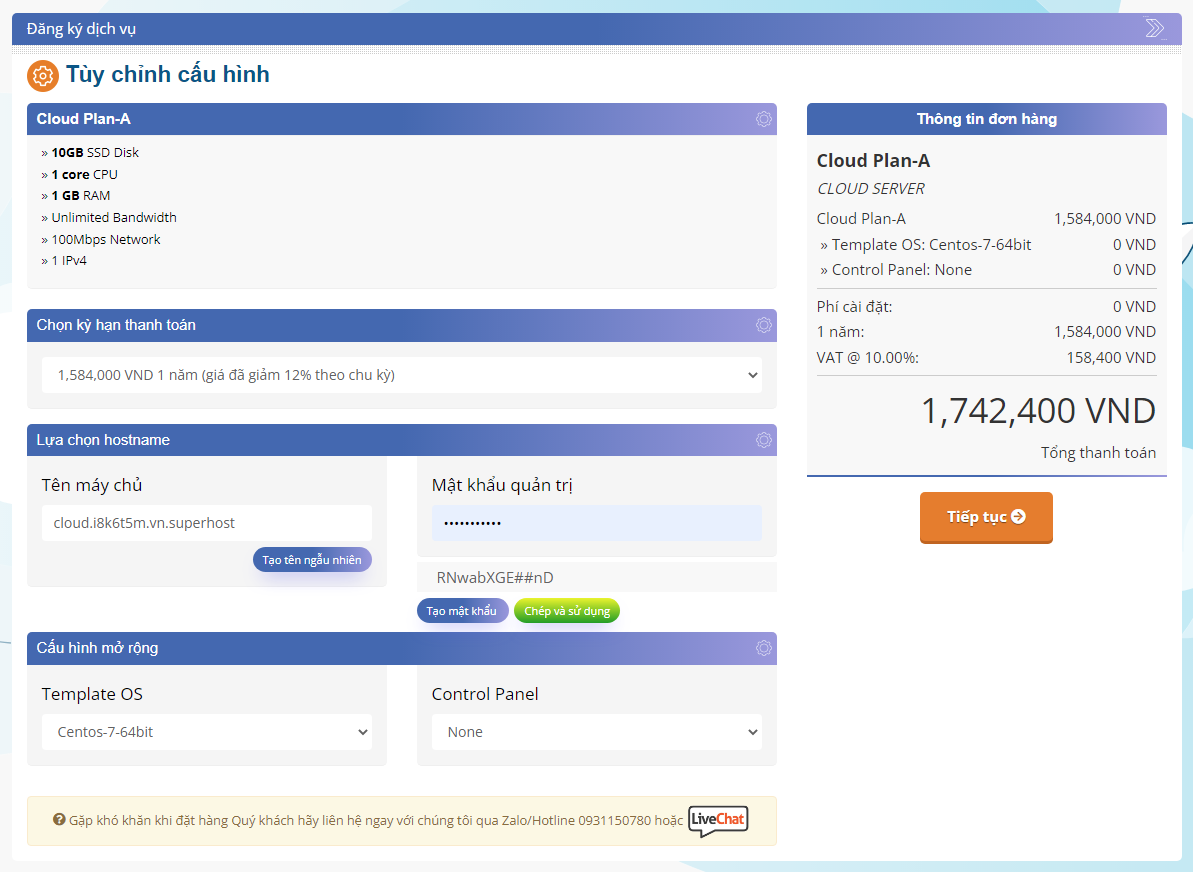Click Tạo tên ngẫu nhiên to generate hostname
The width and height of the screenshot is (1193, 872).
[311, 559]
